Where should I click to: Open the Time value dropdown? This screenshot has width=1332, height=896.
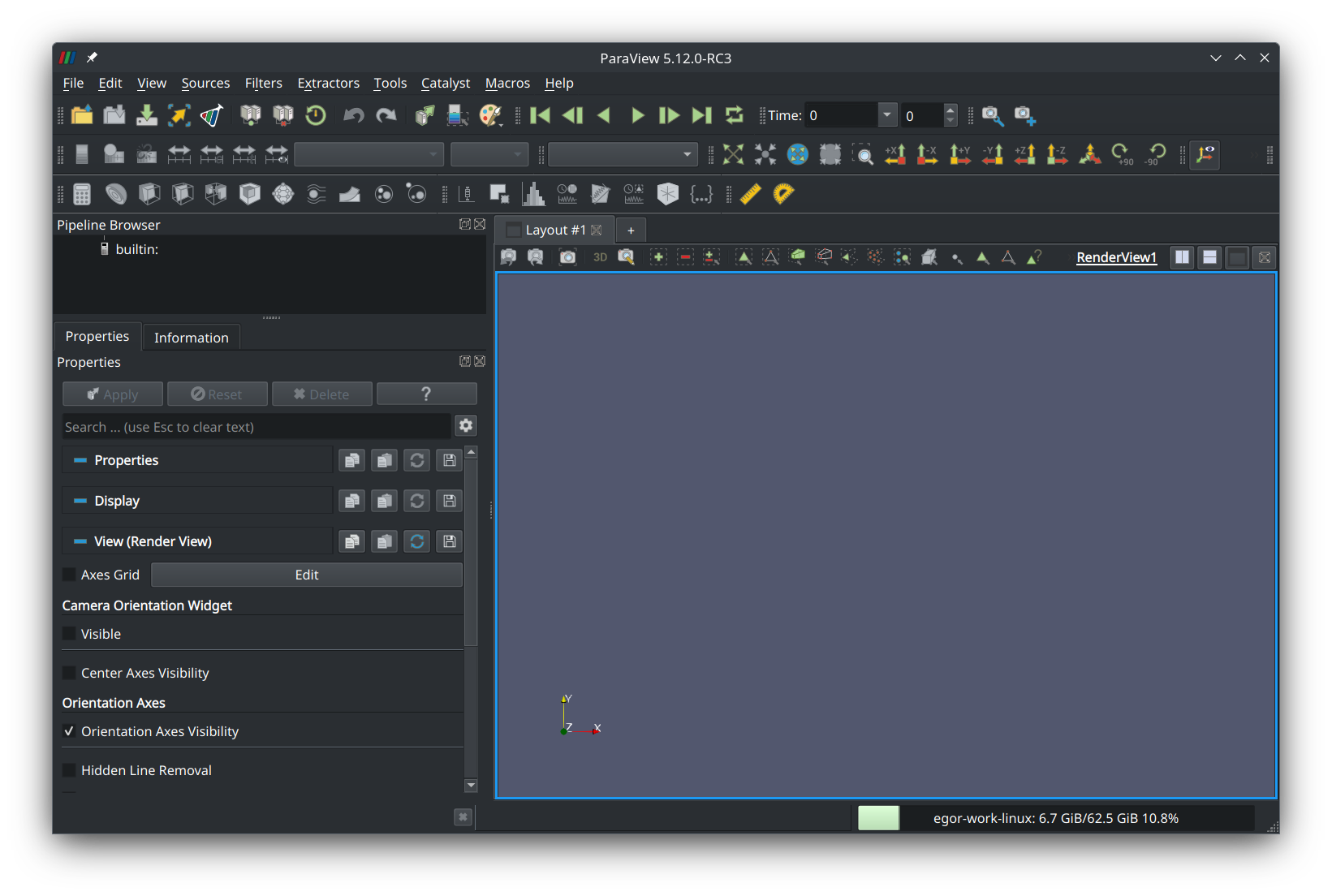click(x=887, y=115)
